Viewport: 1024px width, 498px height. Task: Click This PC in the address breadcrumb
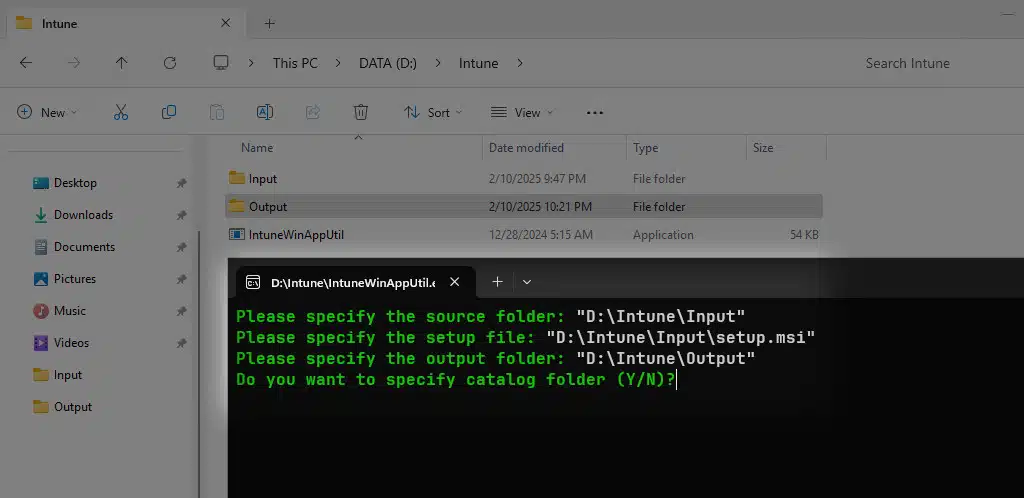pyautogui.click(x=295, y=63)
